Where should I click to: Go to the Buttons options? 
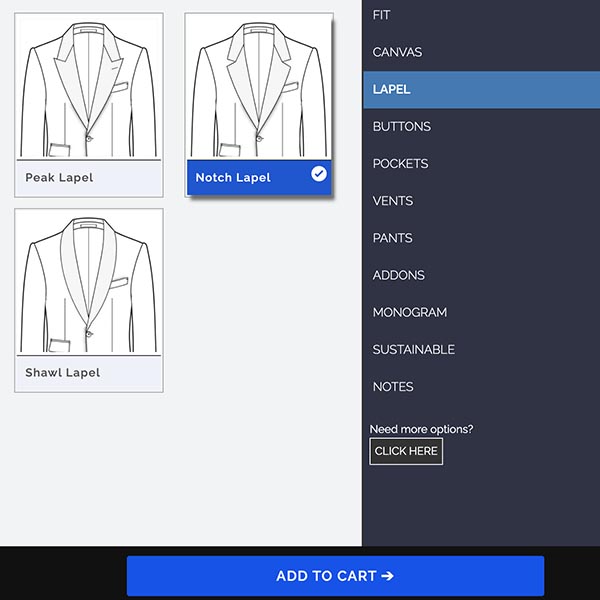tap(402, 127)
